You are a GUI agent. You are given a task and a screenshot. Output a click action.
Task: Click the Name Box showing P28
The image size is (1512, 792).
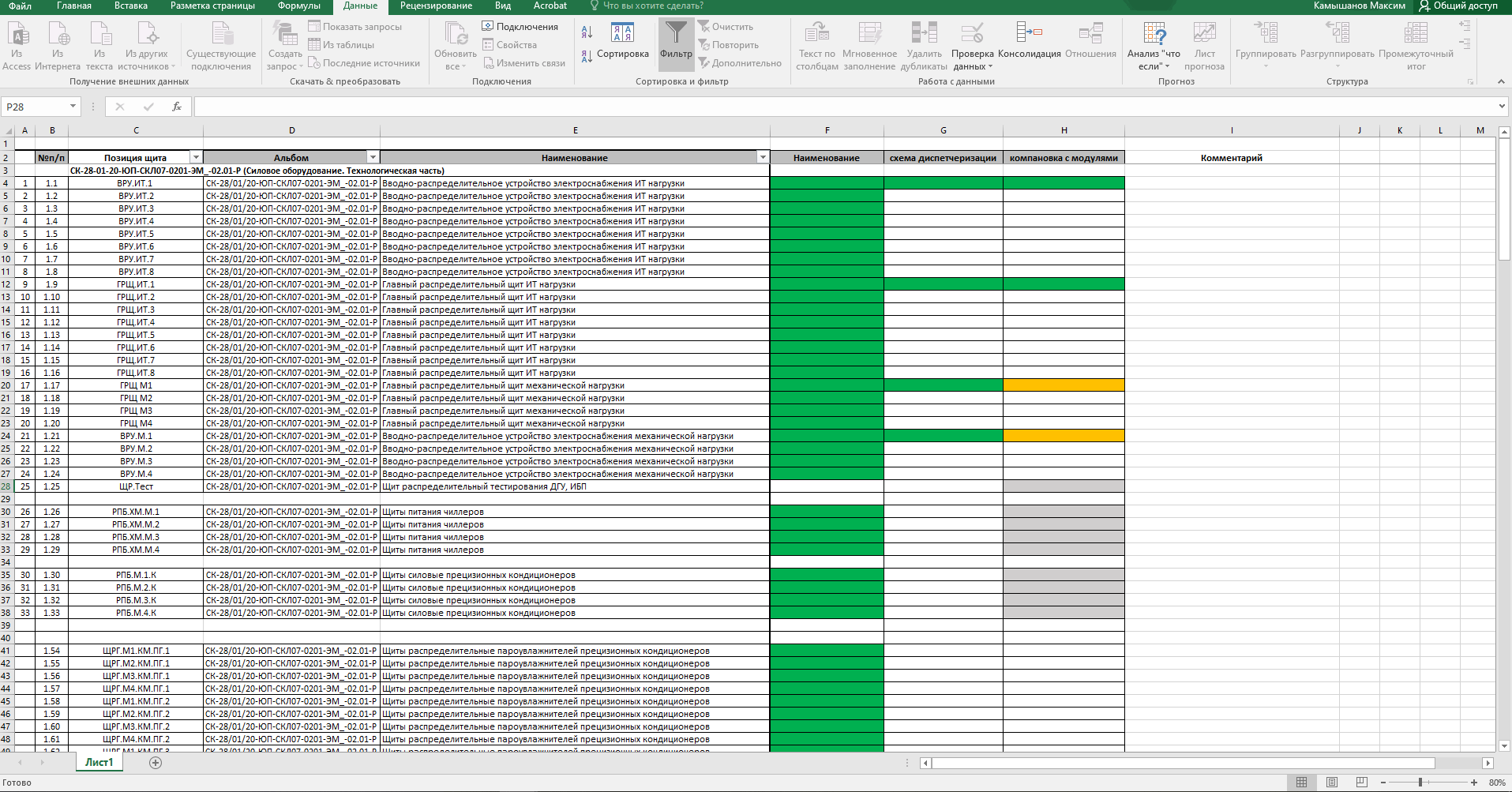[x=36, y=107]
